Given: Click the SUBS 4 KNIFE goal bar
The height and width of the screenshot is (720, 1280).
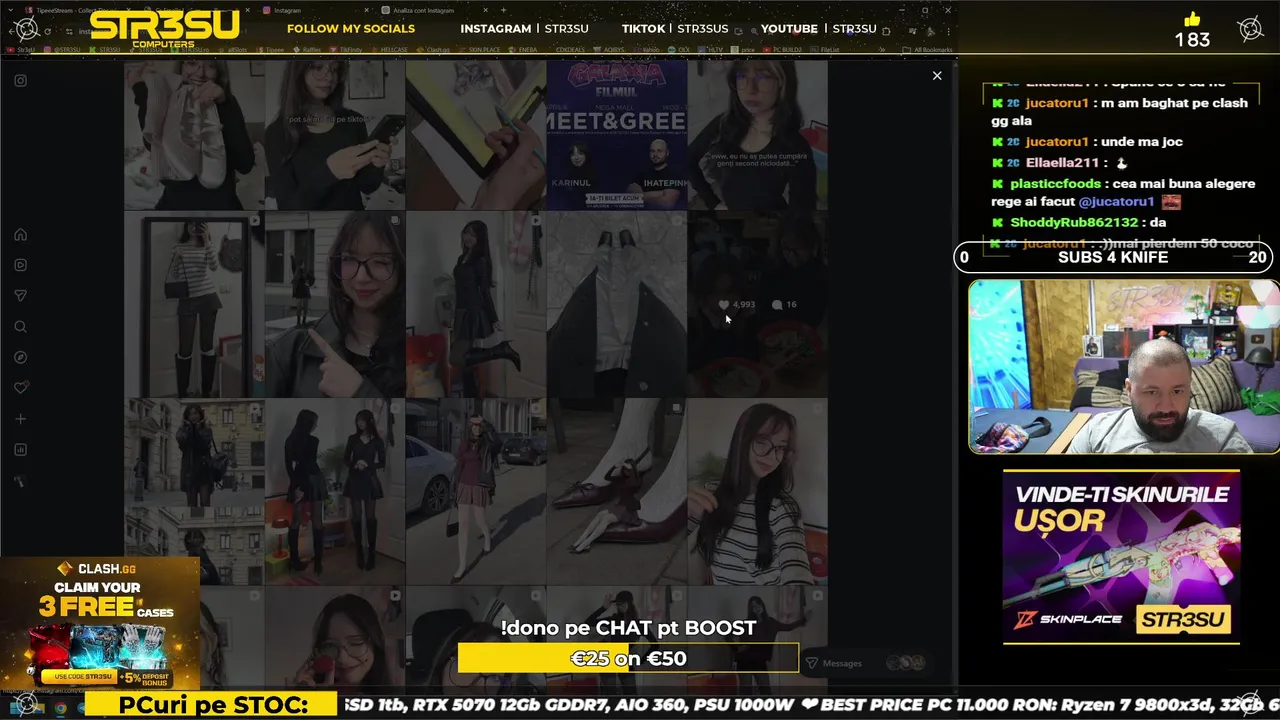Looking at the screenshot, I should click(x=1113, y=257).
